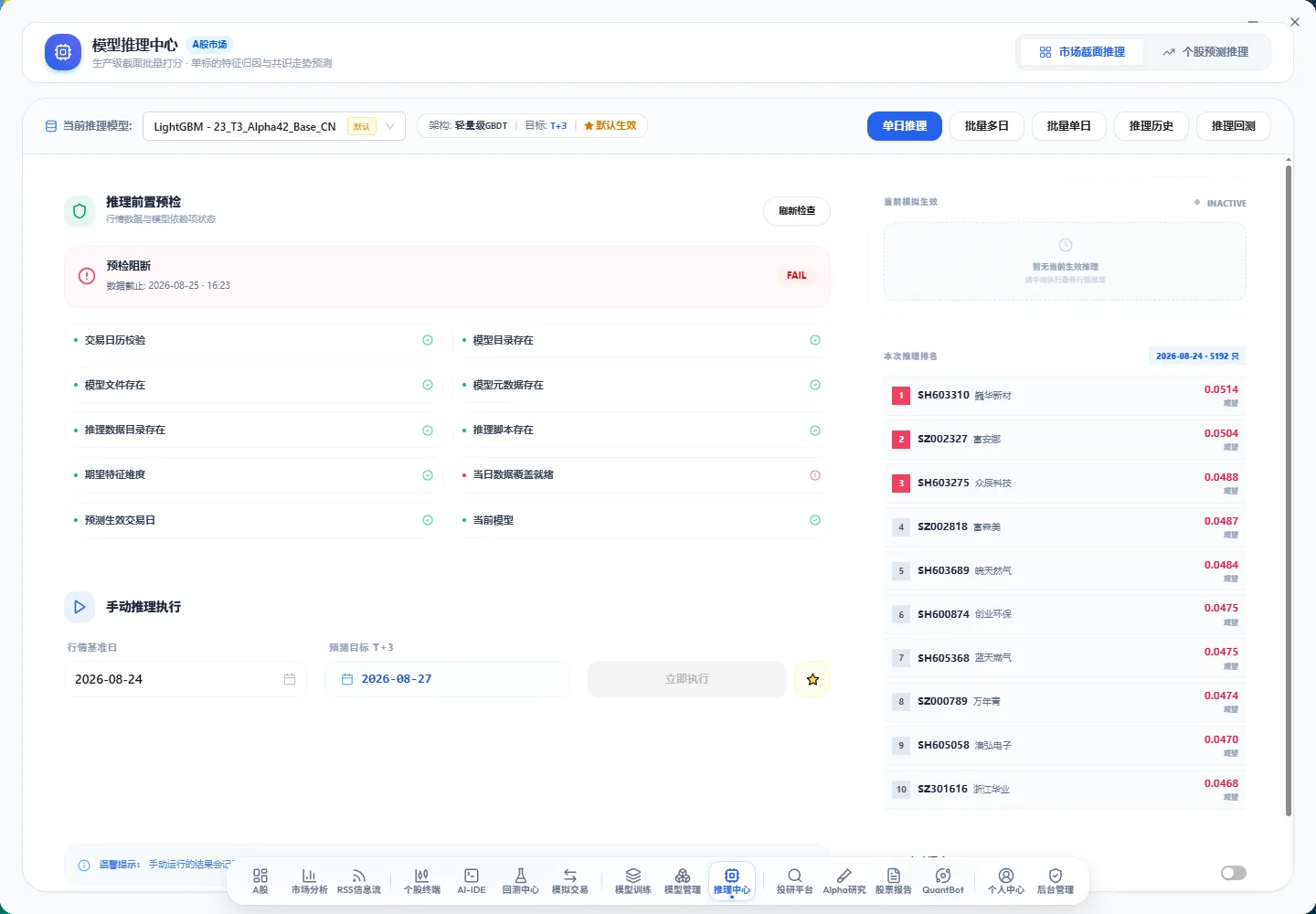The image size is (1316, 914).
Task: Click the 2026-08-24 · 5192 只 date badge
Action: pos(1197,356)
